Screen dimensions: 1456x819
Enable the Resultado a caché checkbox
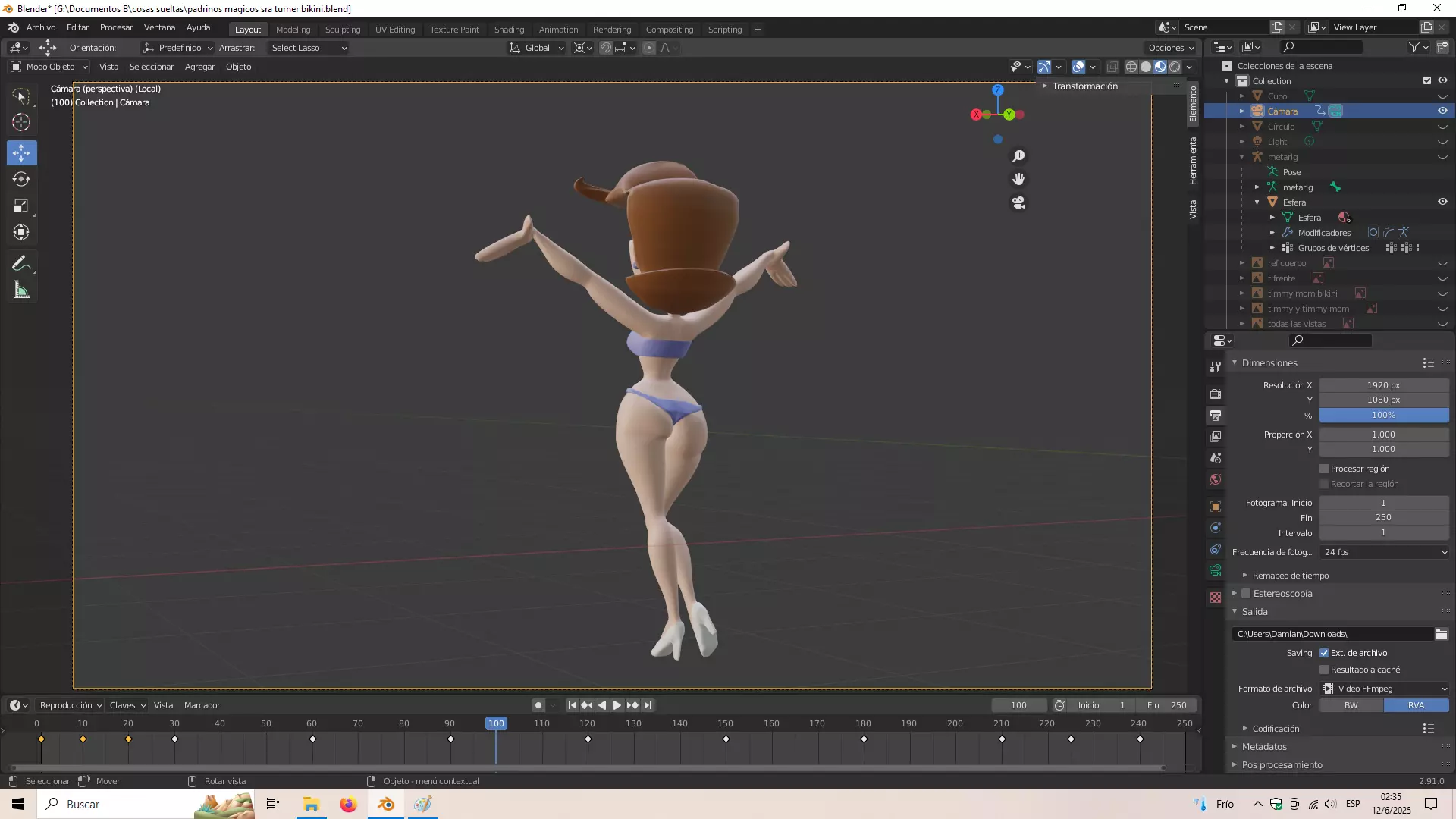point(1324,670)
